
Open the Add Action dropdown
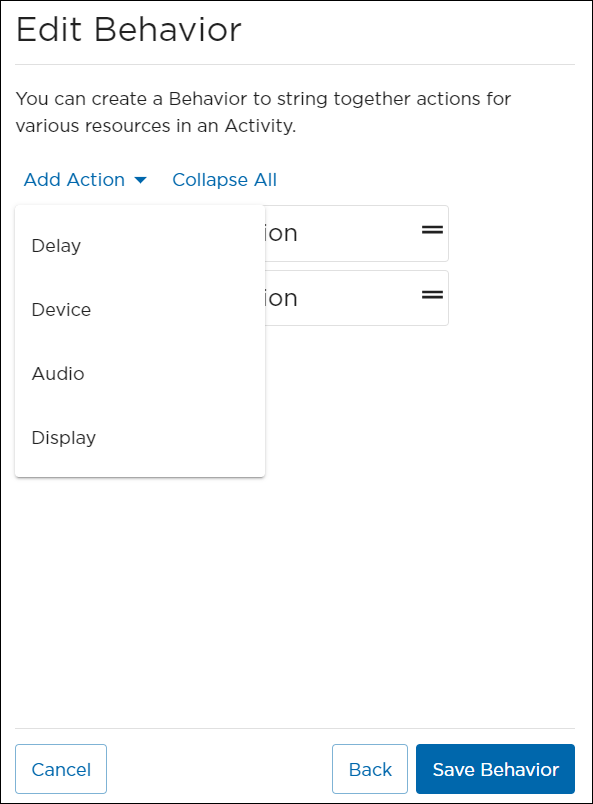coord(75,180)
